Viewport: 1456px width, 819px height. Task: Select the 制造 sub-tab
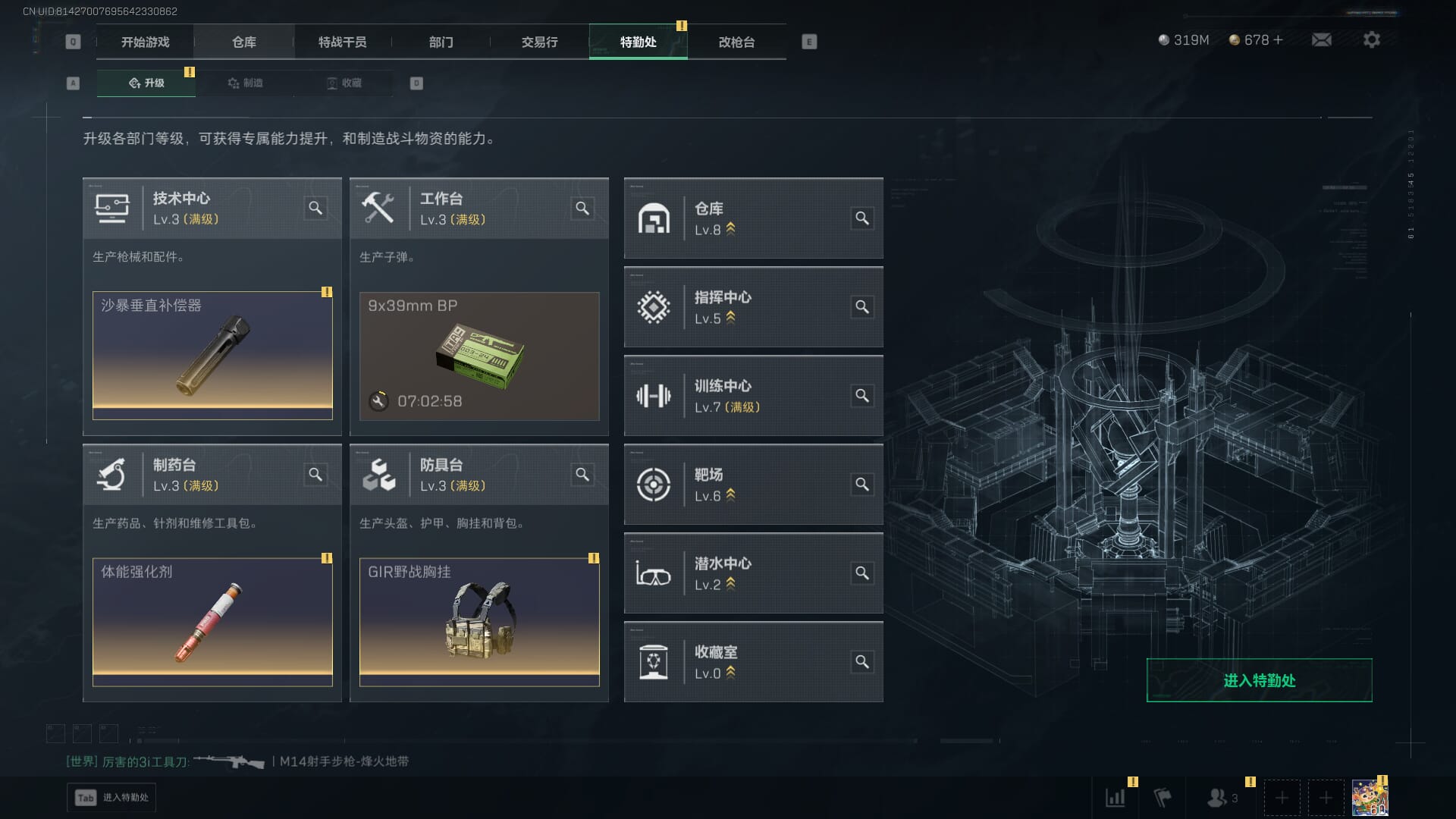245,83
